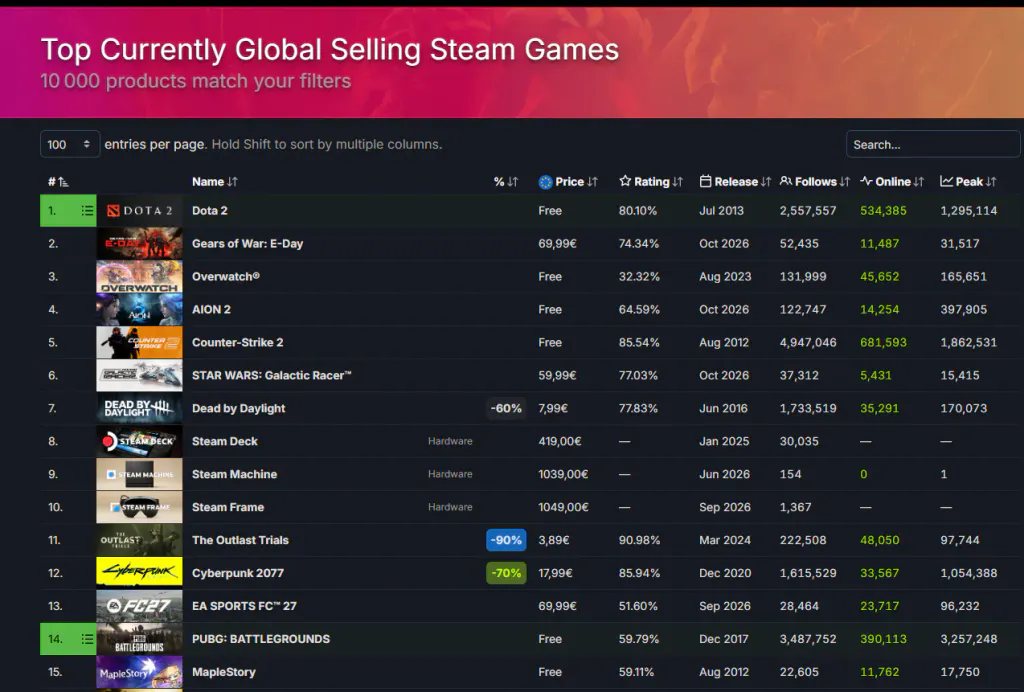Viewport: 1024px width, 692px height.
Task: Click The Outlast Trials thumbnail
Action: [x=139, y=540]
